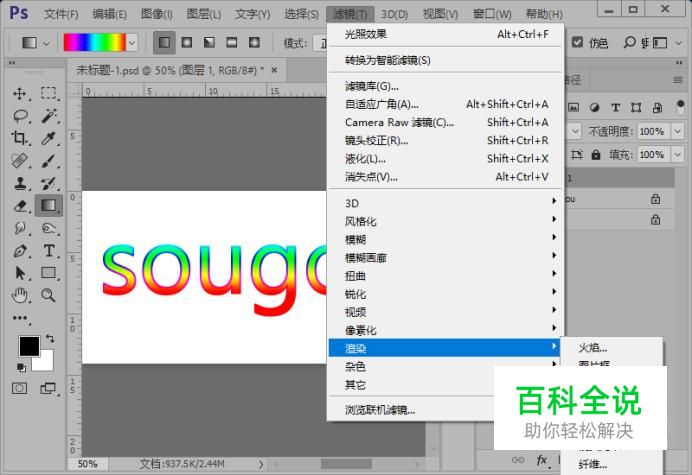The height and width of the screenshot is (475, 692).
Task: Choose diamond gradient style button
Action: tap(254, 42)
